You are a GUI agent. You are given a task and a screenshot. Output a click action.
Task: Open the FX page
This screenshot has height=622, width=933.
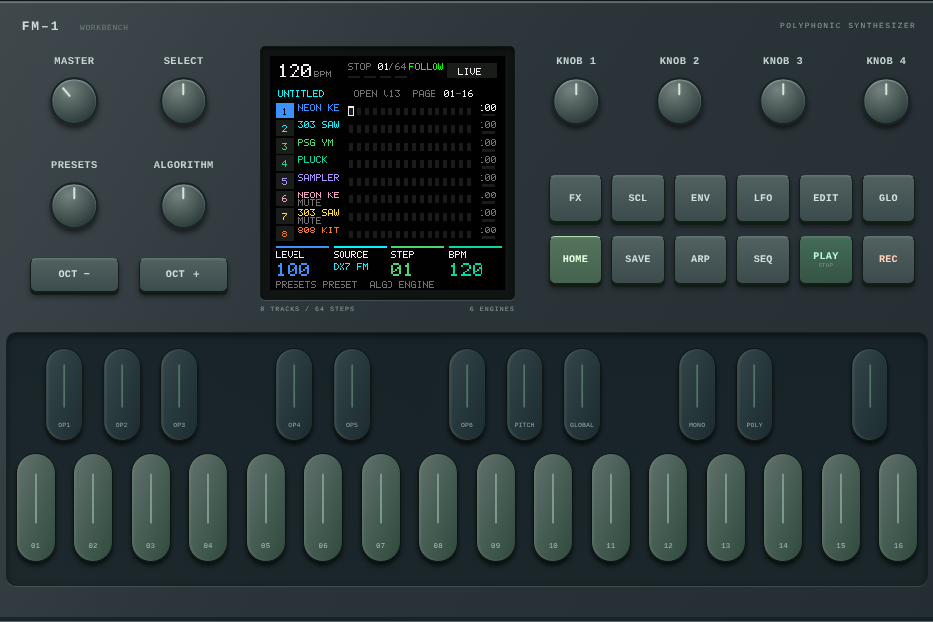(575, 198)
